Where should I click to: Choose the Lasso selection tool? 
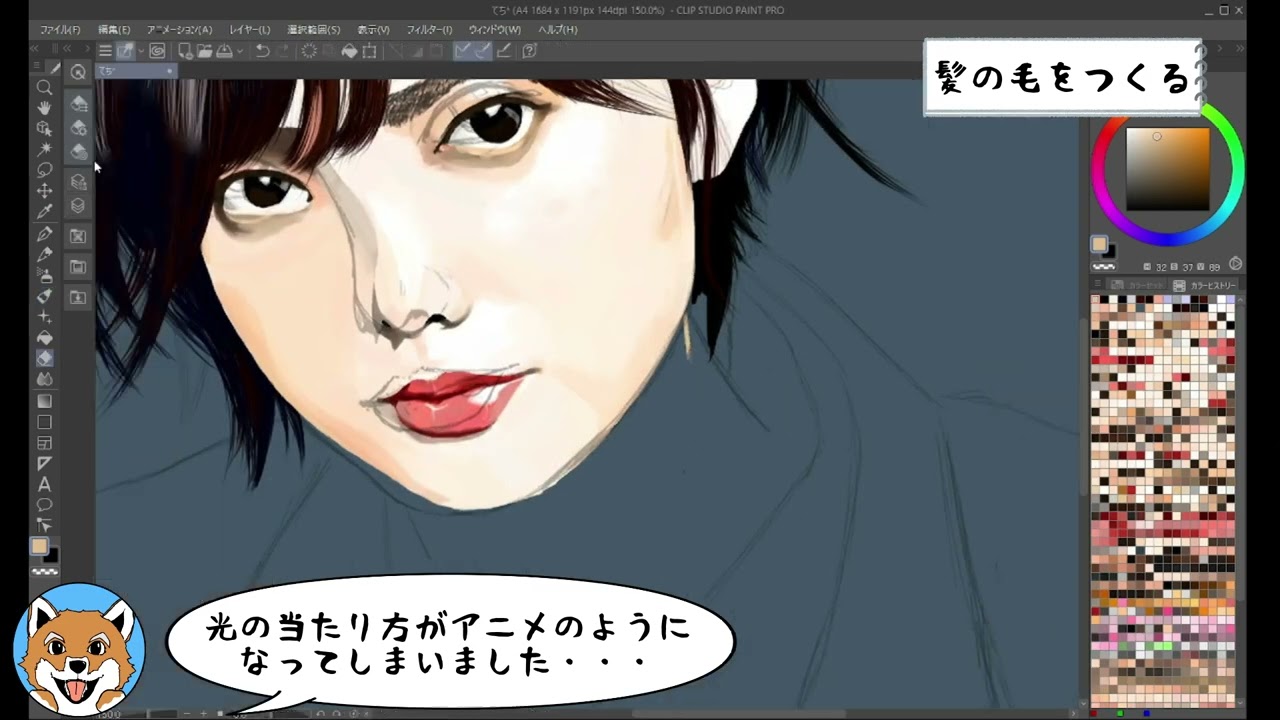tap(44, 170)
